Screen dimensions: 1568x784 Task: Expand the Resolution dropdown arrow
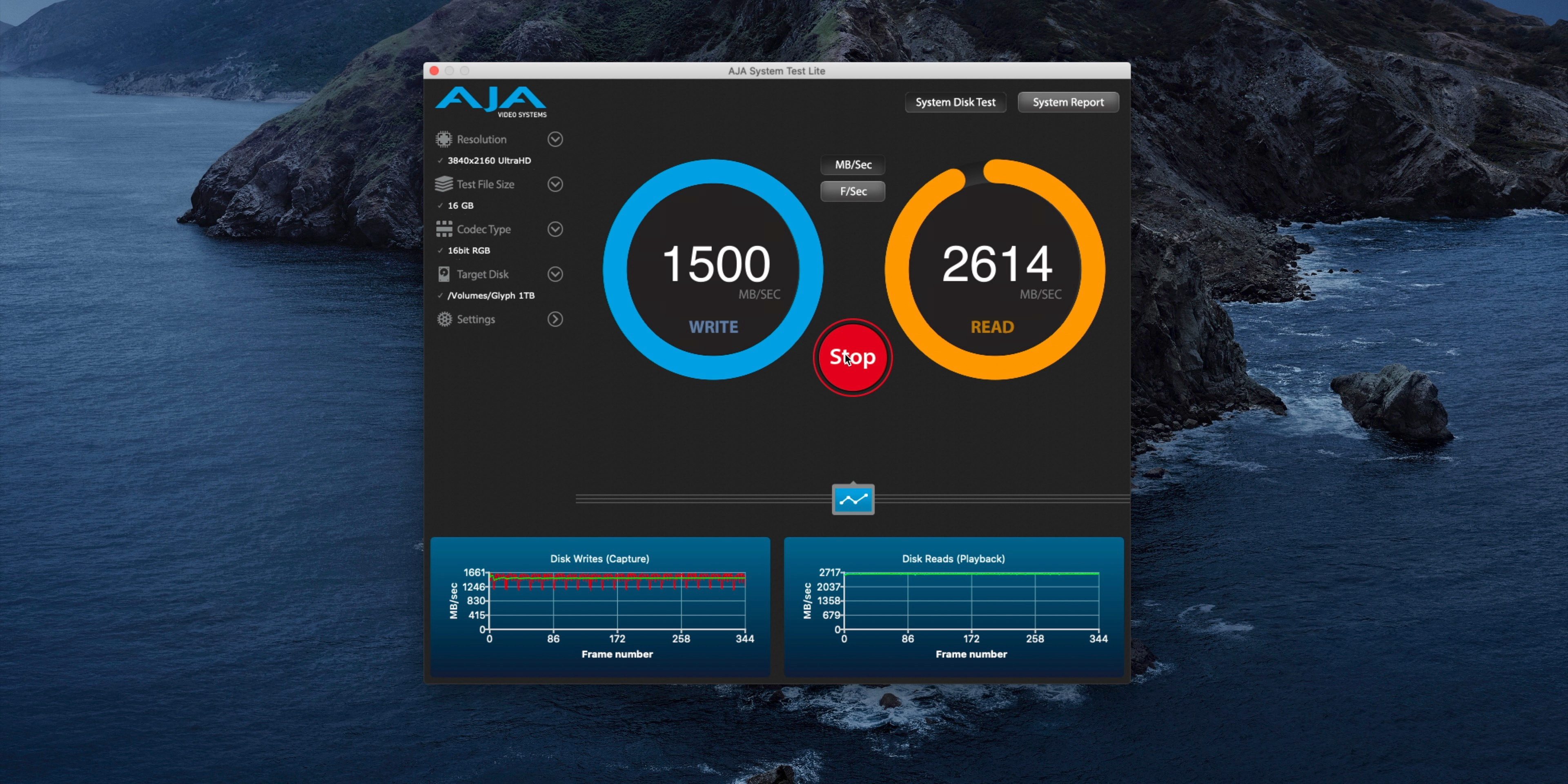(555, 139)
